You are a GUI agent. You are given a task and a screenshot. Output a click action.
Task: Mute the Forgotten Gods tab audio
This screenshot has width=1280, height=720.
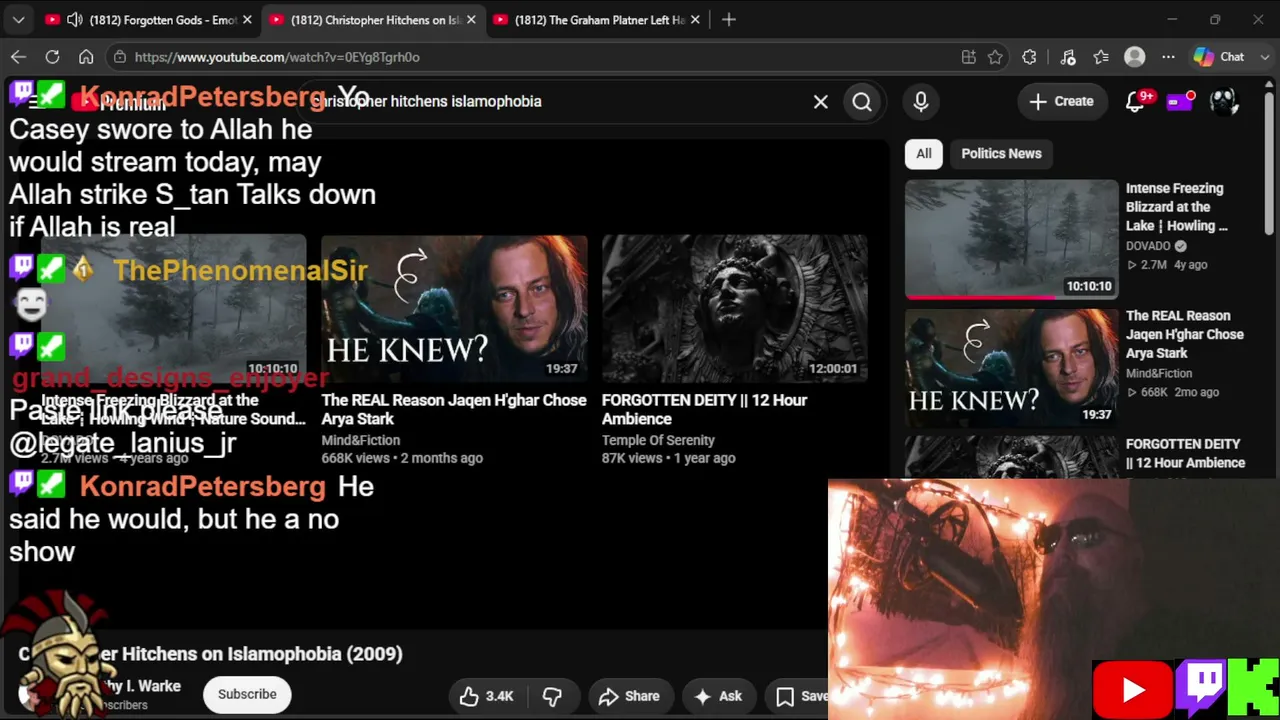(75, 20)
